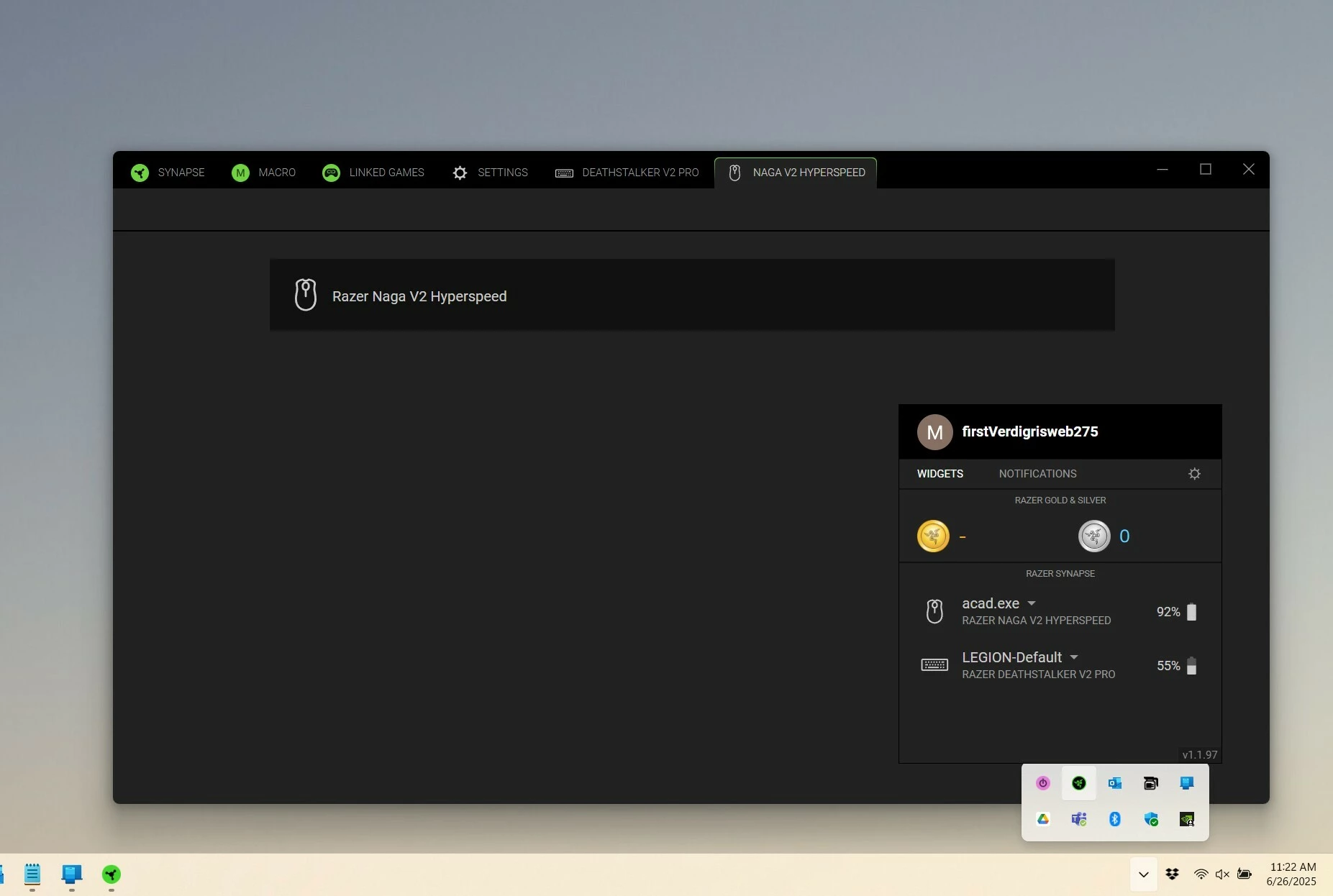Click the pink power icon in the tray overflow

(x=1043, y=783)
